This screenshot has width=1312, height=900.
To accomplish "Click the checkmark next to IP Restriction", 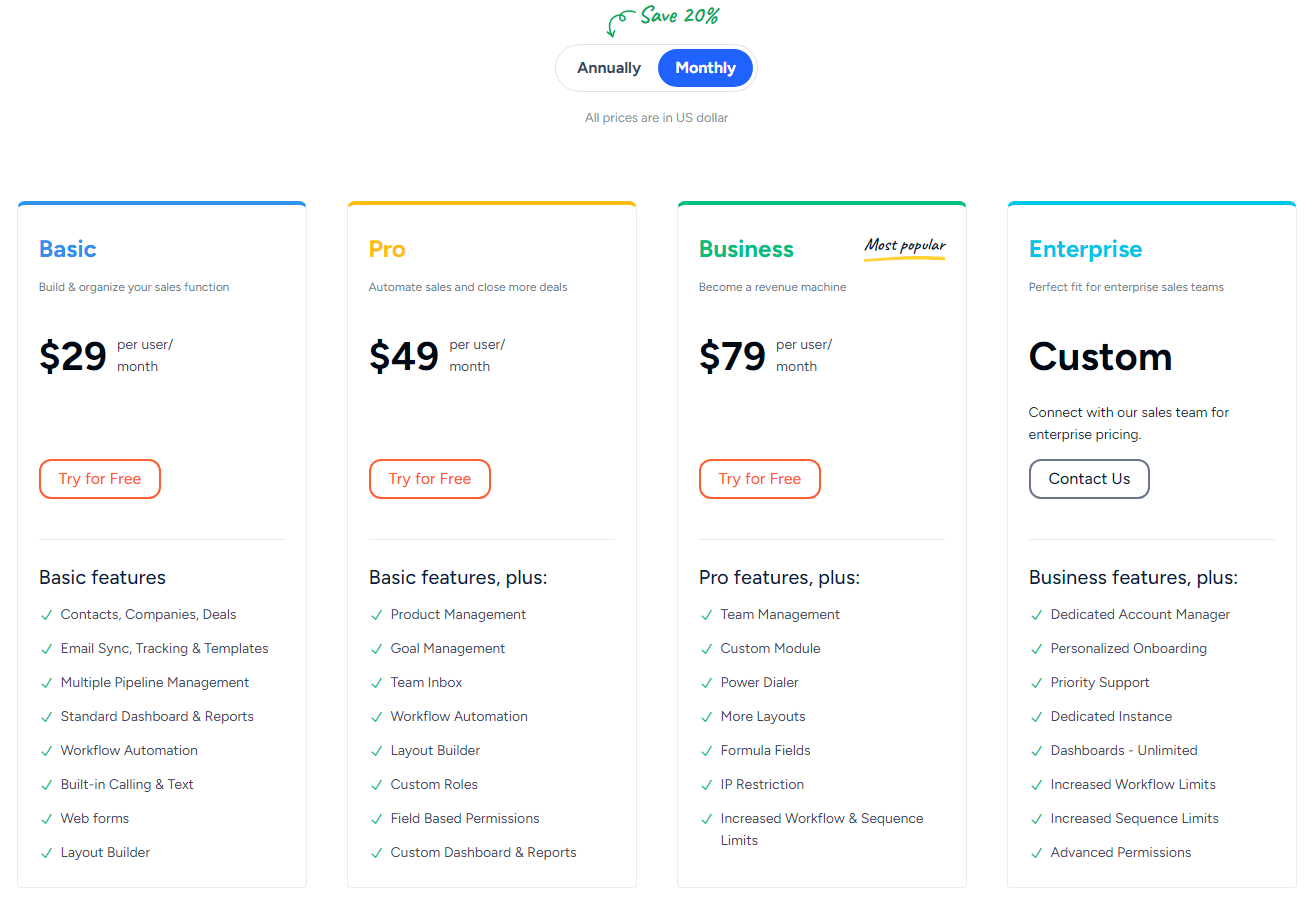I will click(706, 784).
